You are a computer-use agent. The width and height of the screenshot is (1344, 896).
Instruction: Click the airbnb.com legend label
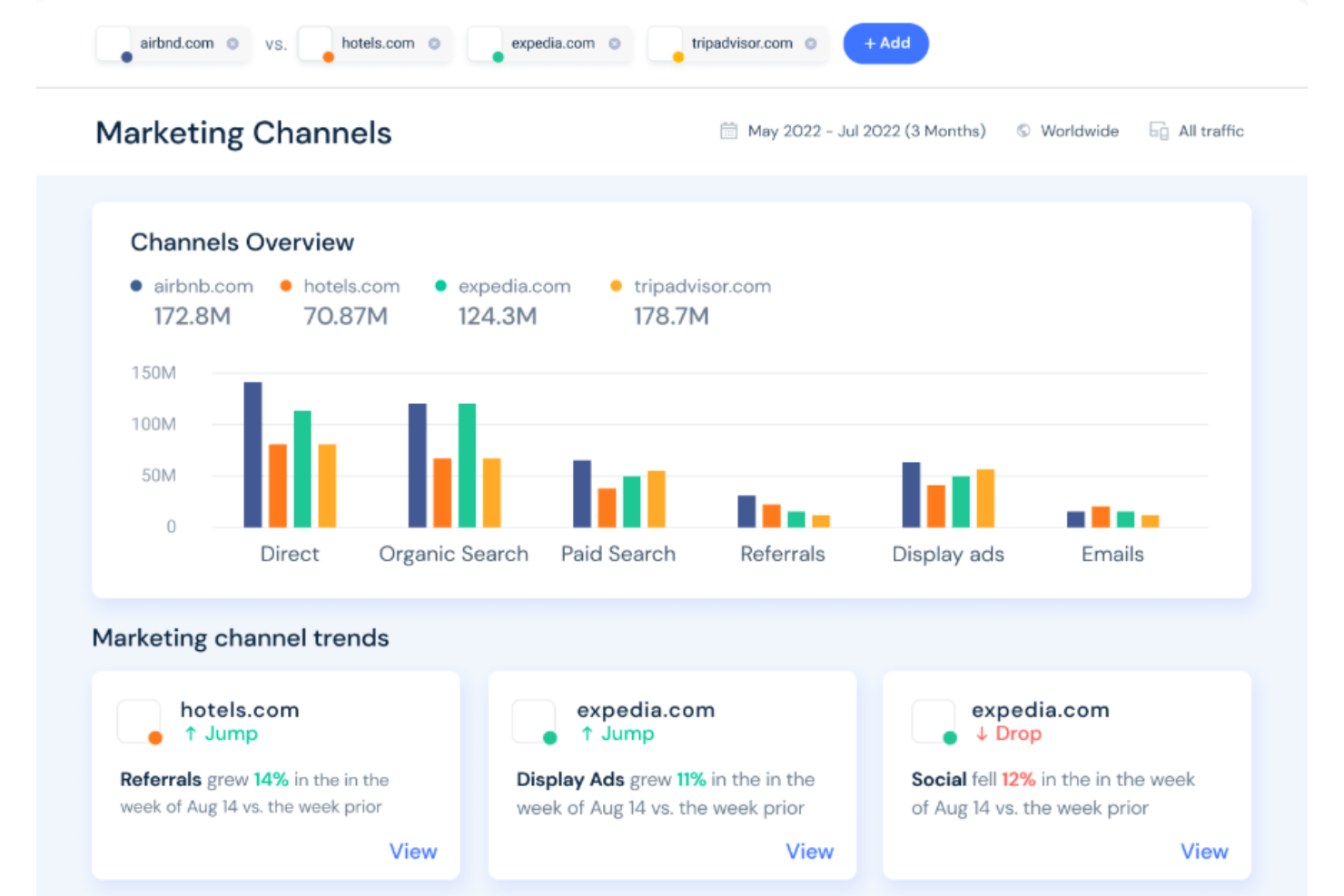point(203,286)
